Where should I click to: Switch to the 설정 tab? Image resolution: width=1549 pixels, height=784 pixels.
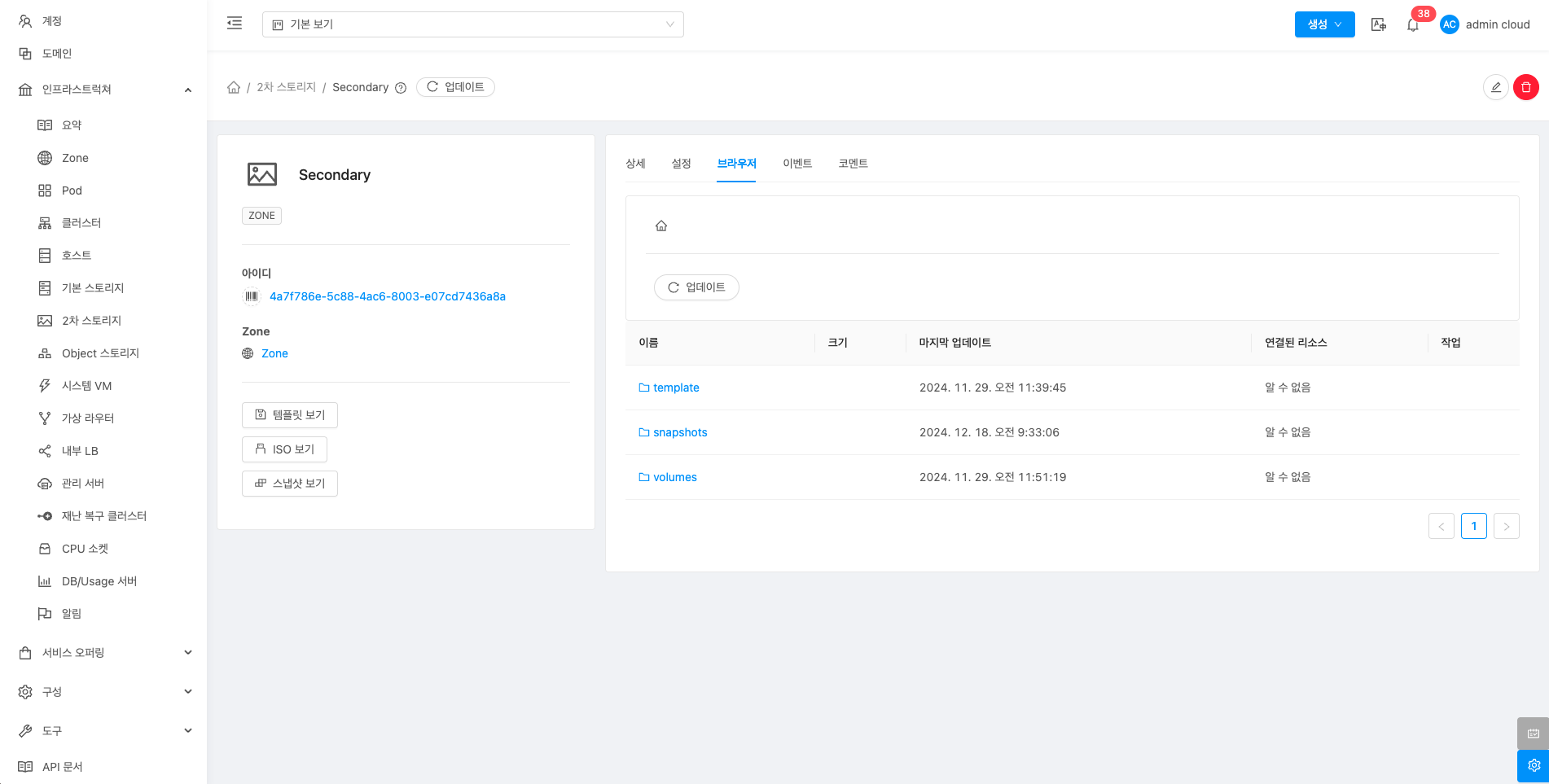(681, 164)
